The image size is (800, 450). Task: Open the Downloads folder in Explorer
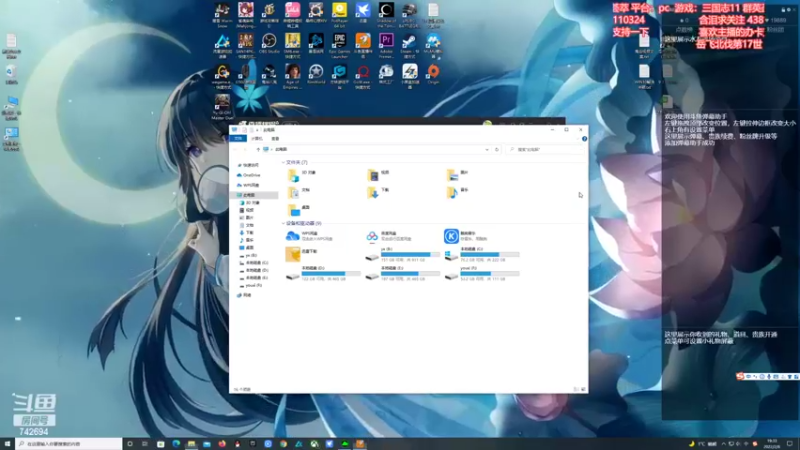[x=379, y=192]
